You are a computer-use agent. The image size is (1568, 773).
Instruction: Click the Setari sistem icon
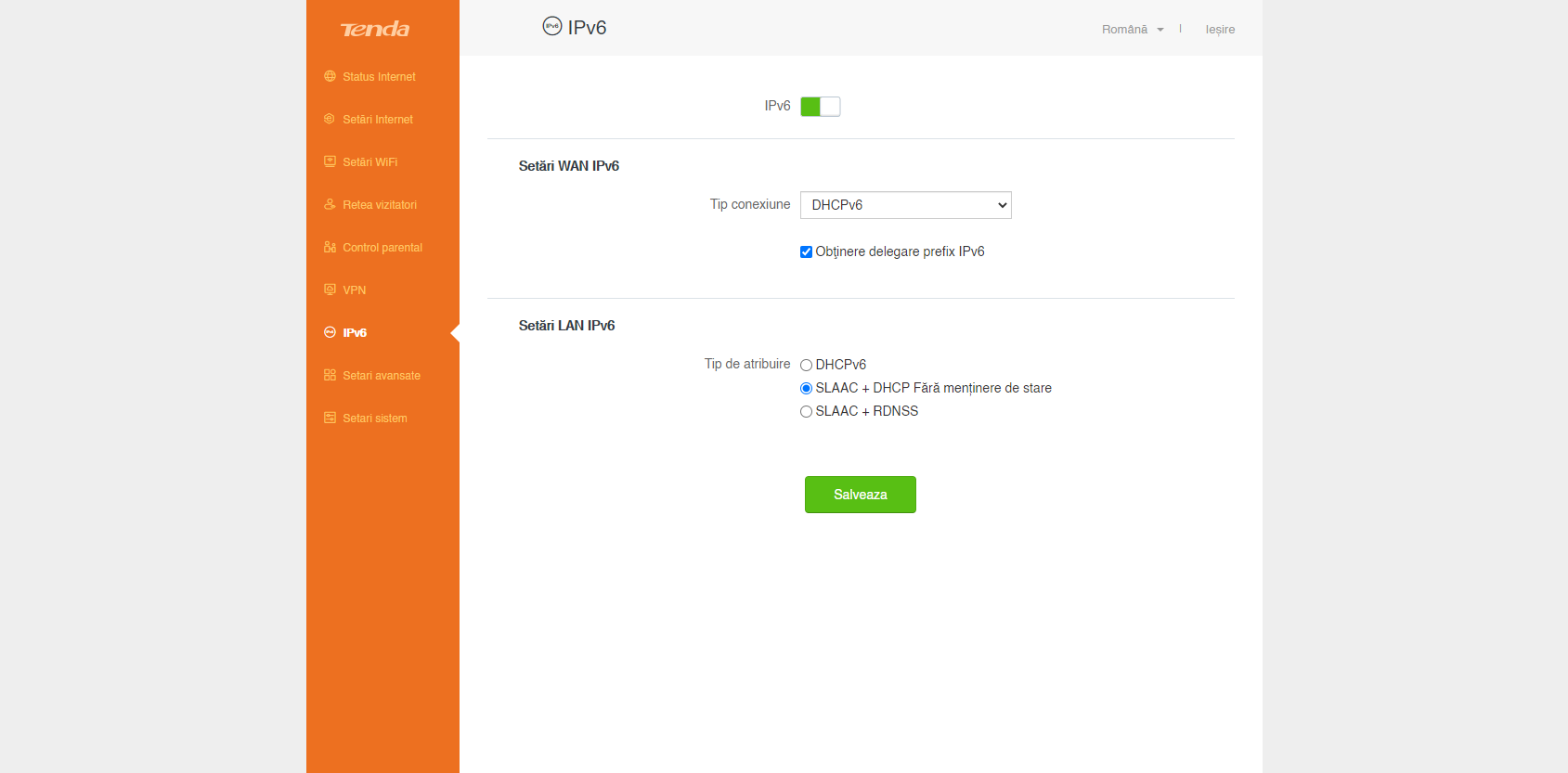330,418
